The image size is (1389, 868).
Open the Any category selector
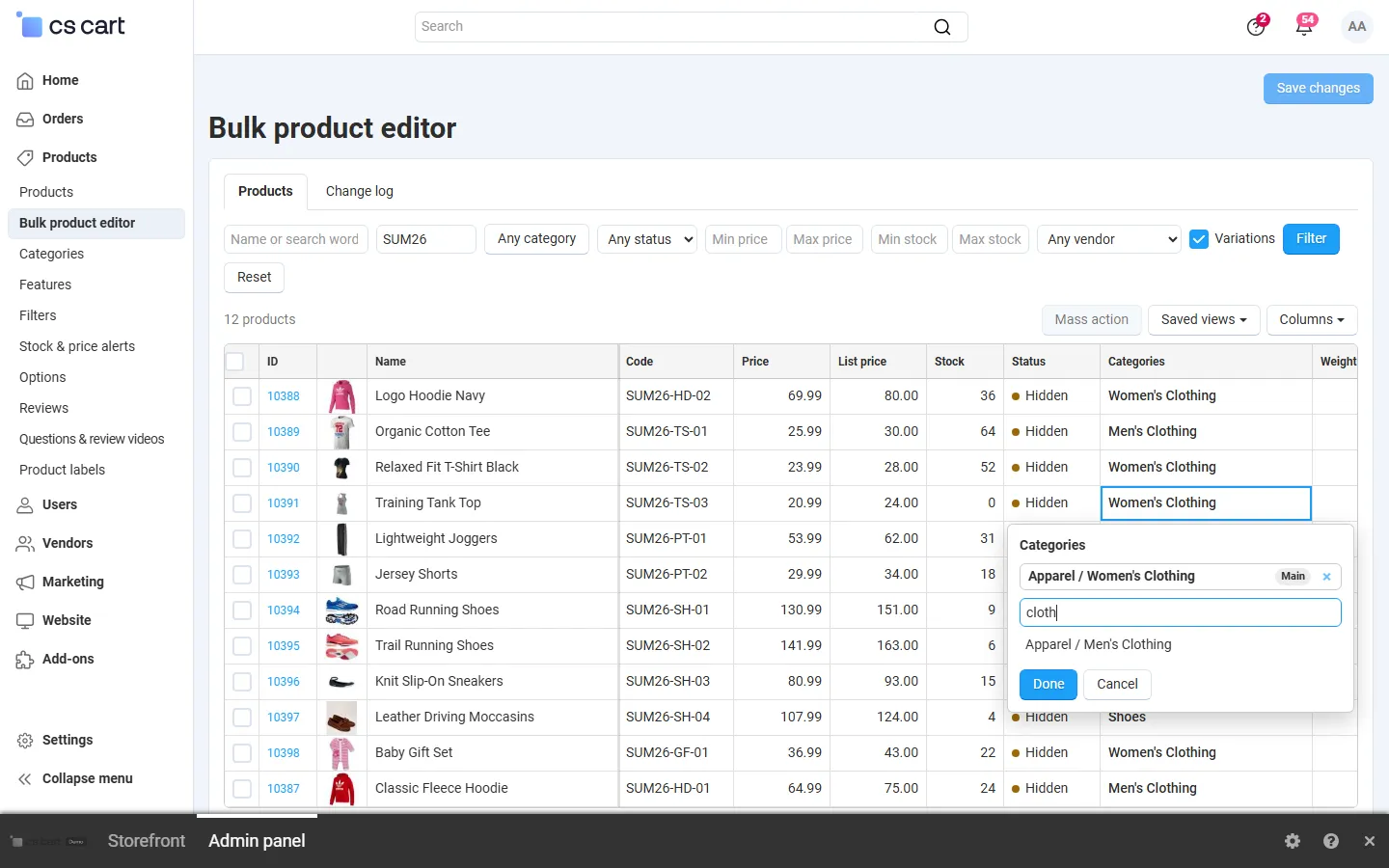click(x=536, y=239)
